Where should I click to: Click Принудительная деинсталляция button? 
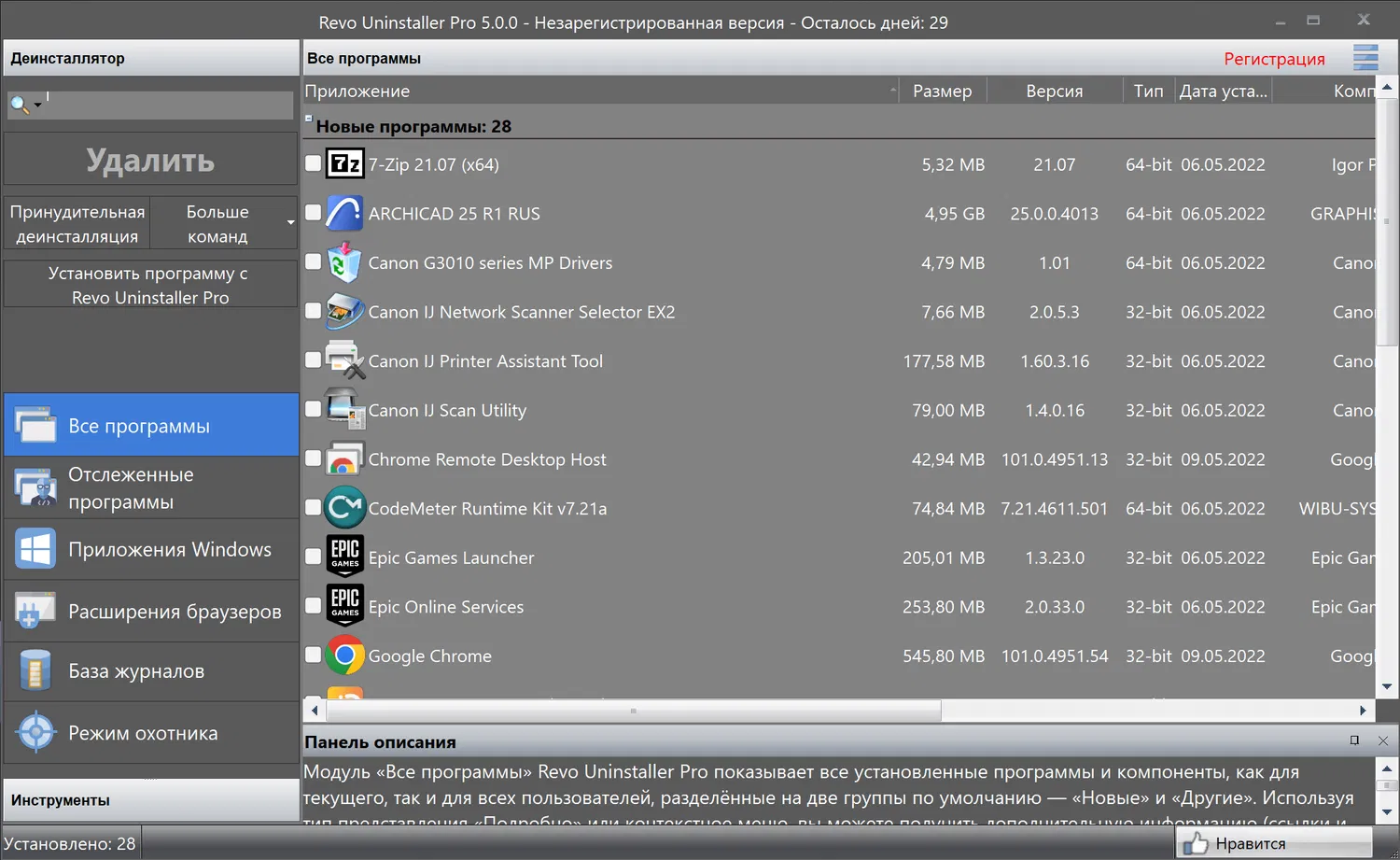[77, 224]
